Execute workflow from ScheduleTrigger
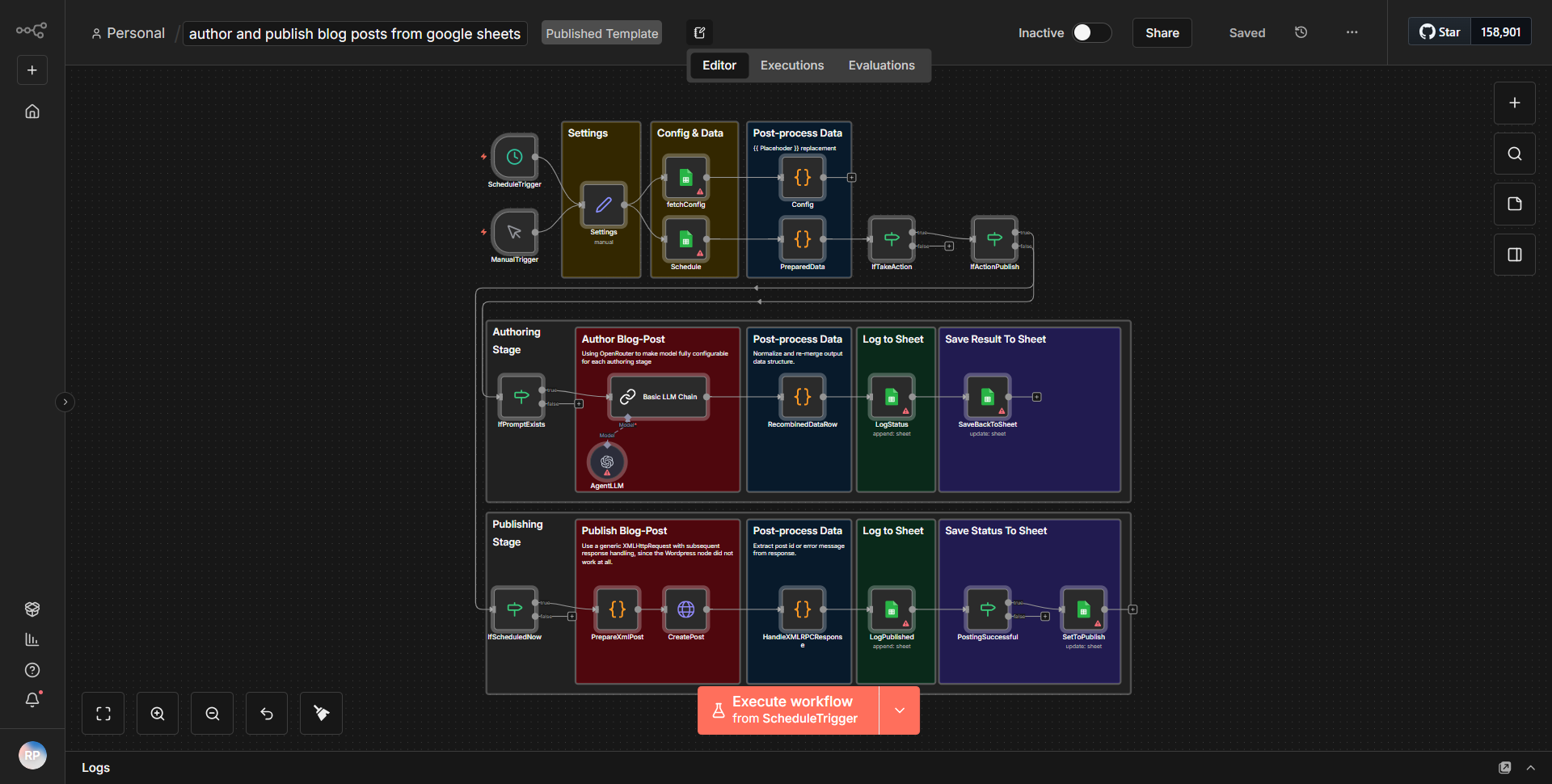Image resolution: width=1552 pixels, height=784 pixels. [x=788, y=710]
